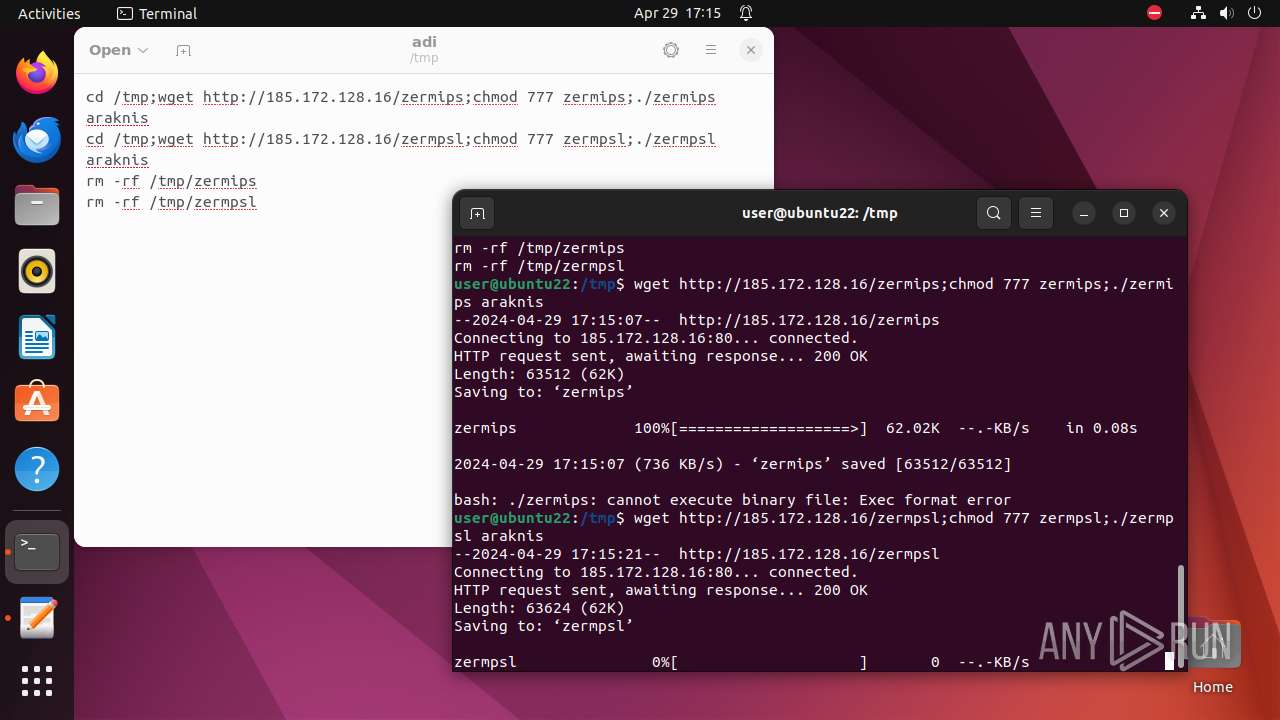Click 'Length: 63512 (62K)' terminal line
Screen dimensions: 1280x720
(x=539, y=374)
